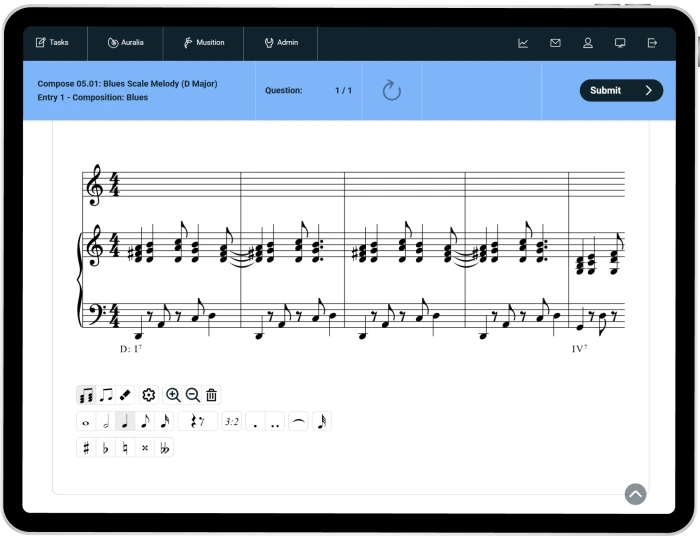Choose the natural accidental
700x536 pixels.
pos(125,448)
